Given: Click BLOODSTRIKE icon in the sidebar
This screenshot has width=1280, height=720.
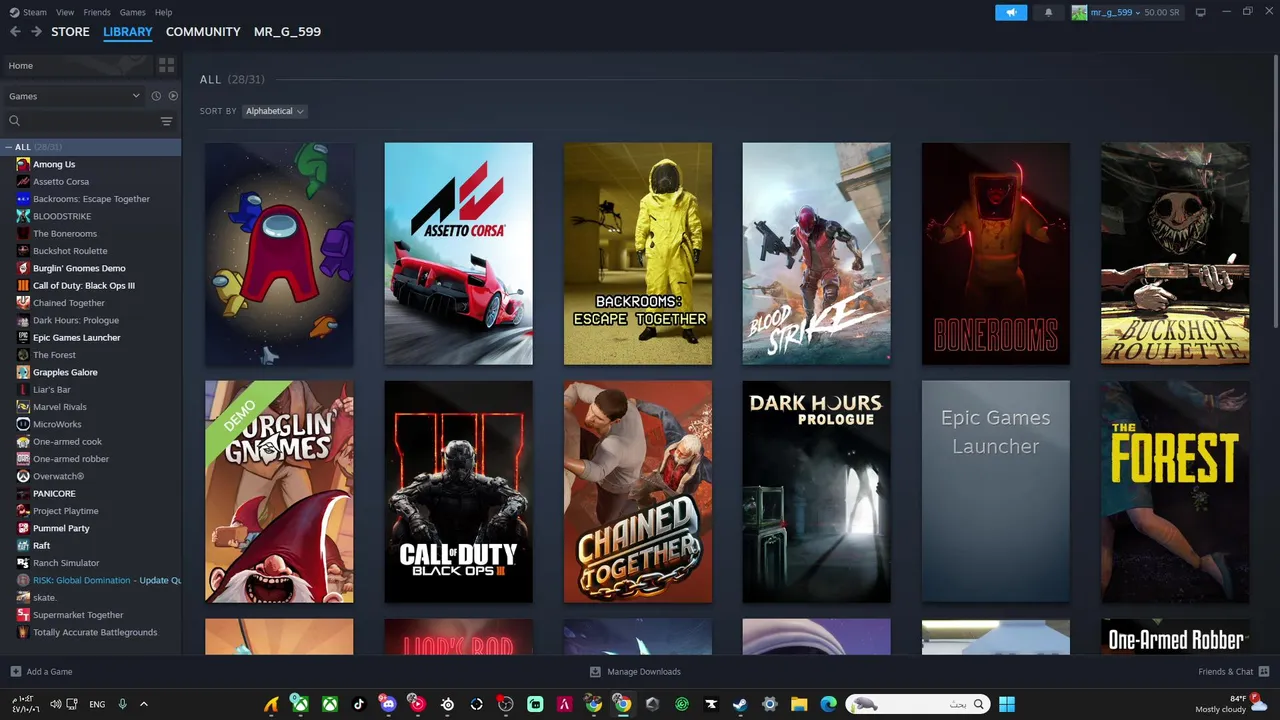Looking at the screenshot, I should (23, 216).
